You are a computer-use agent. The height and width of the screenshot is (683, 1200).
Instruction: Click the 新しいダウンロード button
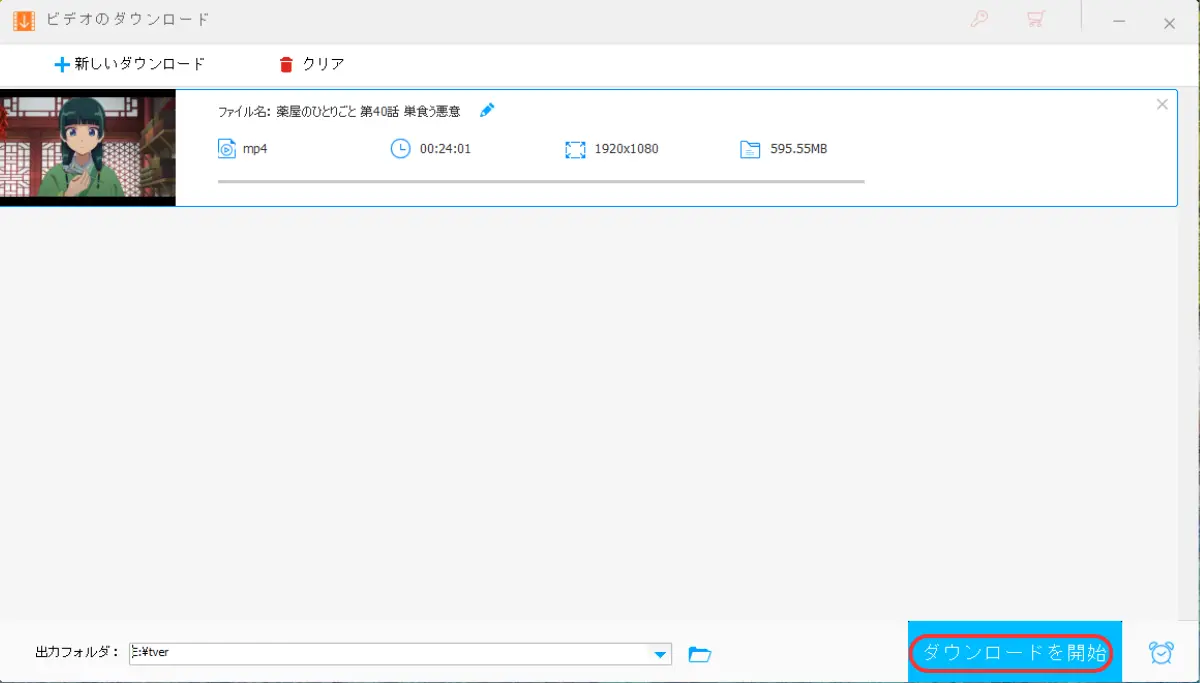coord(129,64)
